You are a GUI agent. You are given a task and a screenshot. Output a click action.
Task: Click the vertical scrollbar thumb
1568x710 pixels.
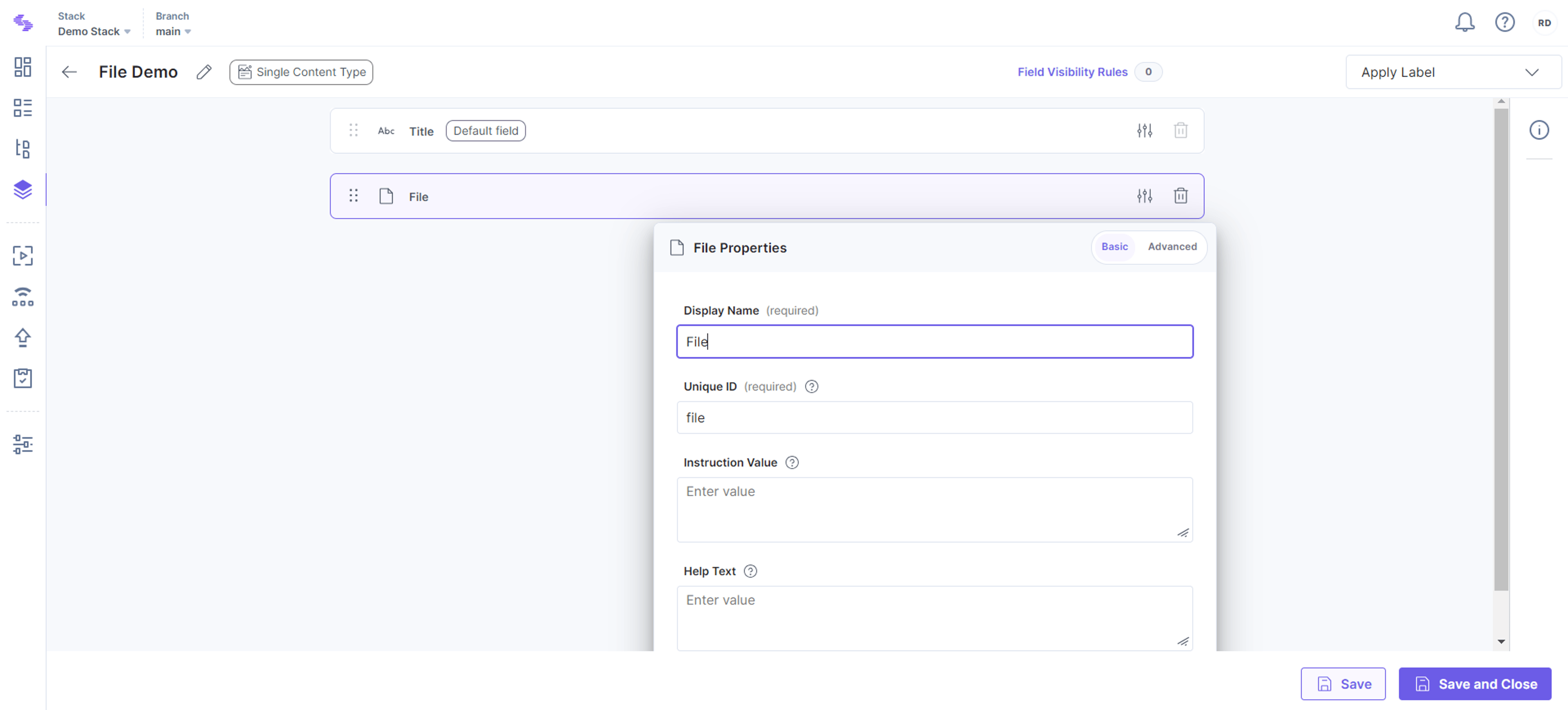[x=1501, y=350]
